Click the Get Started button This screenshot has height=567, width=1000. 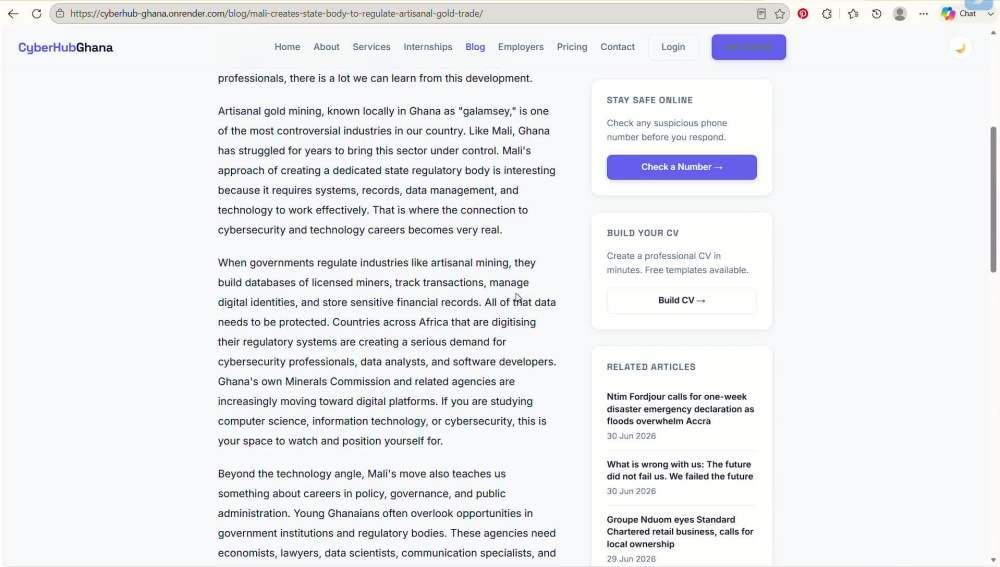tap(749, 47)
